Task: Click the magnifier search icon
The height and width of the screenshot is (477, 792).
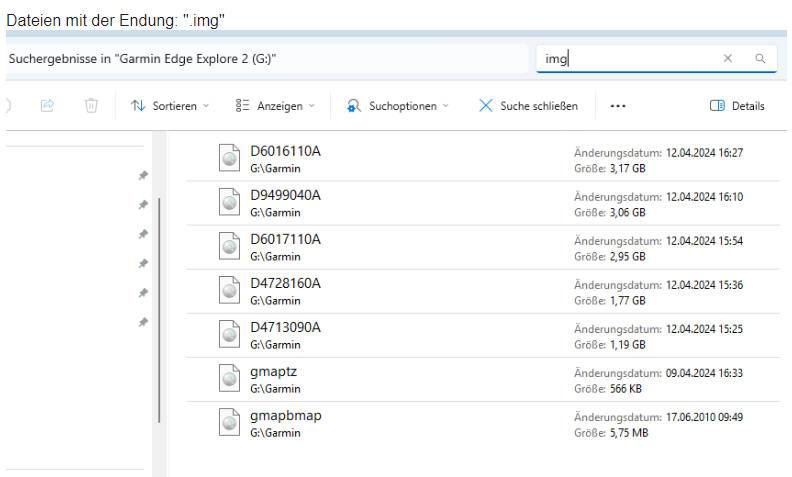Action: pyautogui.click(x=760, y=59)
